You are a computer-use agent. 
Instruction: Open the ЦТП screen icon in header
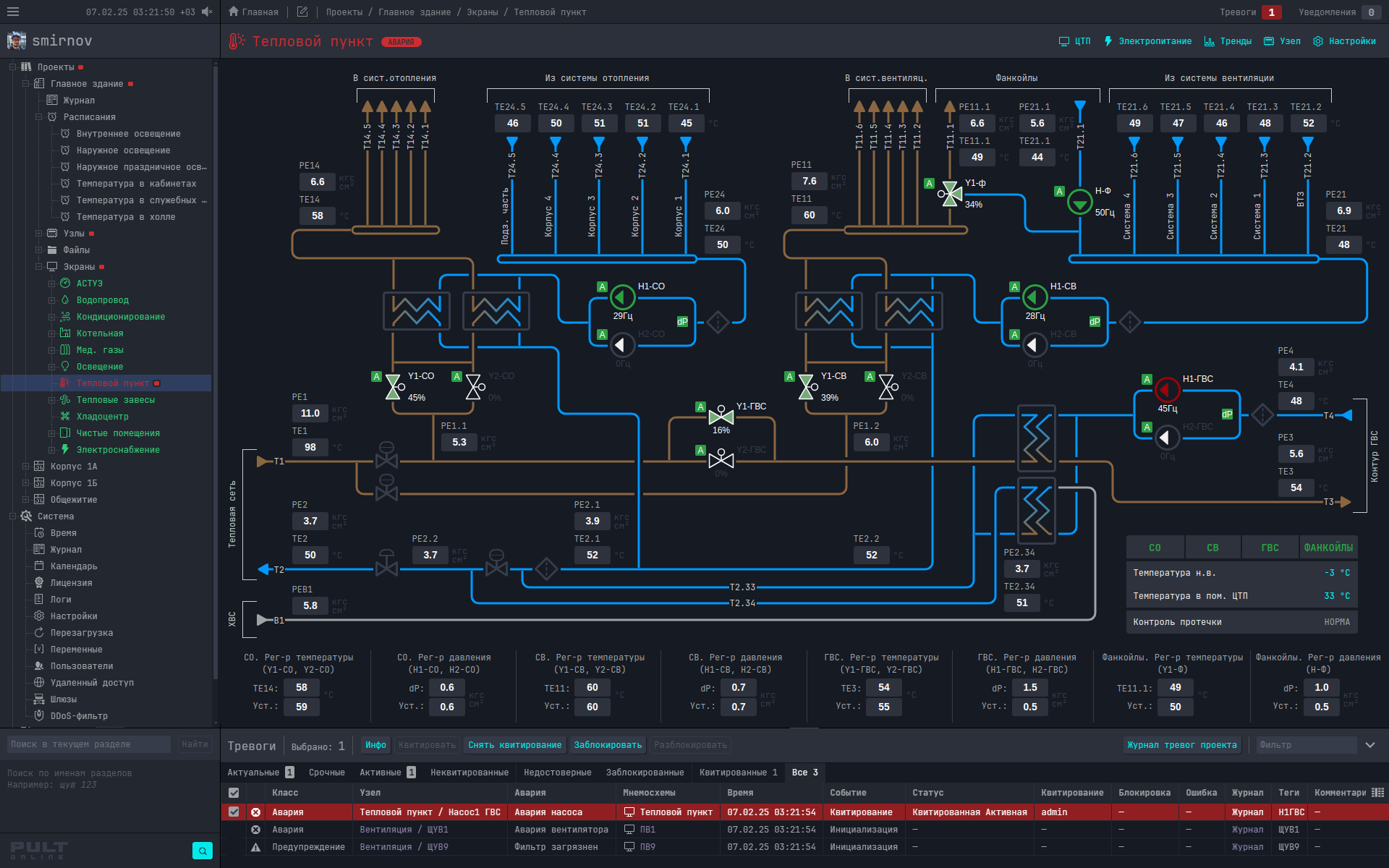point(1063,41)
